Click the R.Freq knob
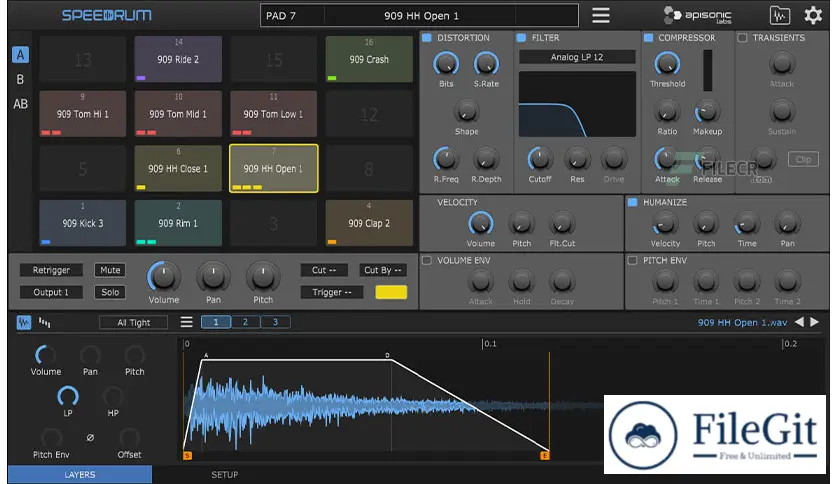 tap(446, 159)
